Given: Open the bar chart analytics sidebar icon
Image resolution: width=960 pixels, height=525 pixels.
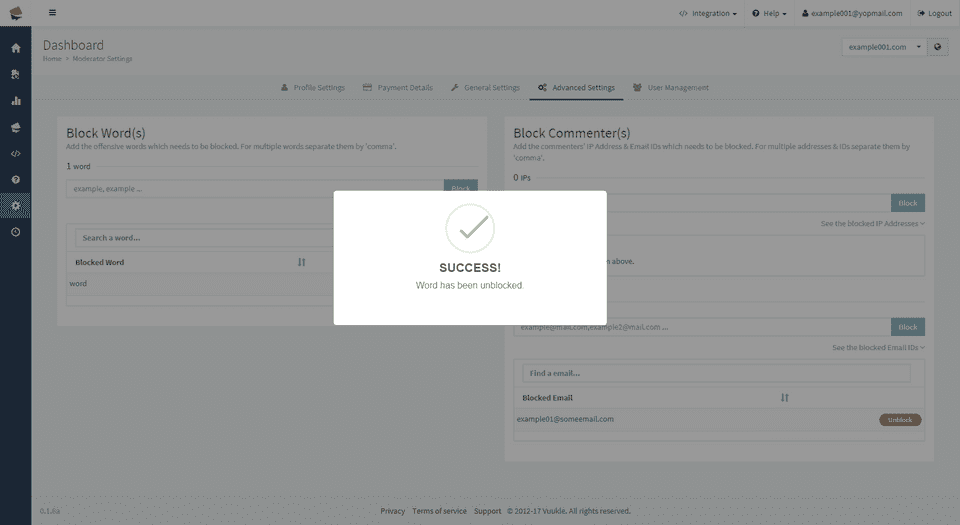Looking at the screenshot, I should (x=16, y=101).
